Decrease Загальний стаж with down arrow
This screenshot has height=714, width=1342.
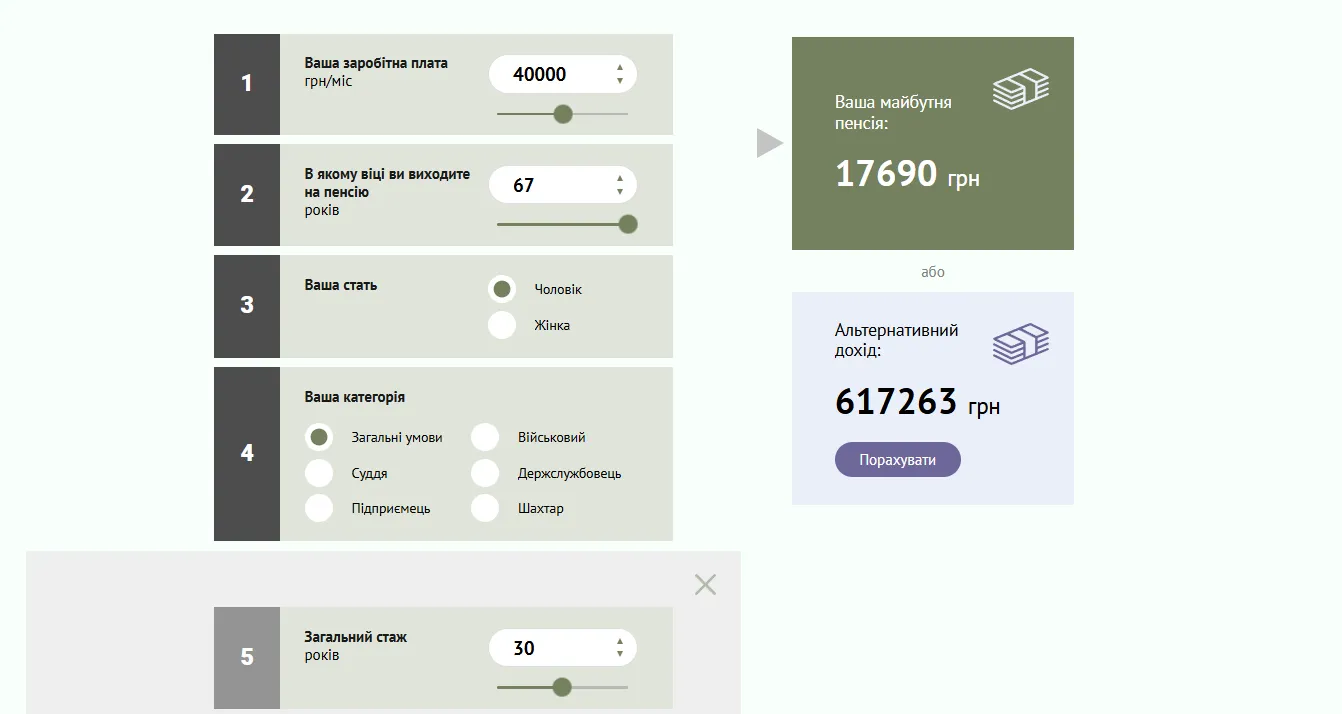[x=620, y=655]
